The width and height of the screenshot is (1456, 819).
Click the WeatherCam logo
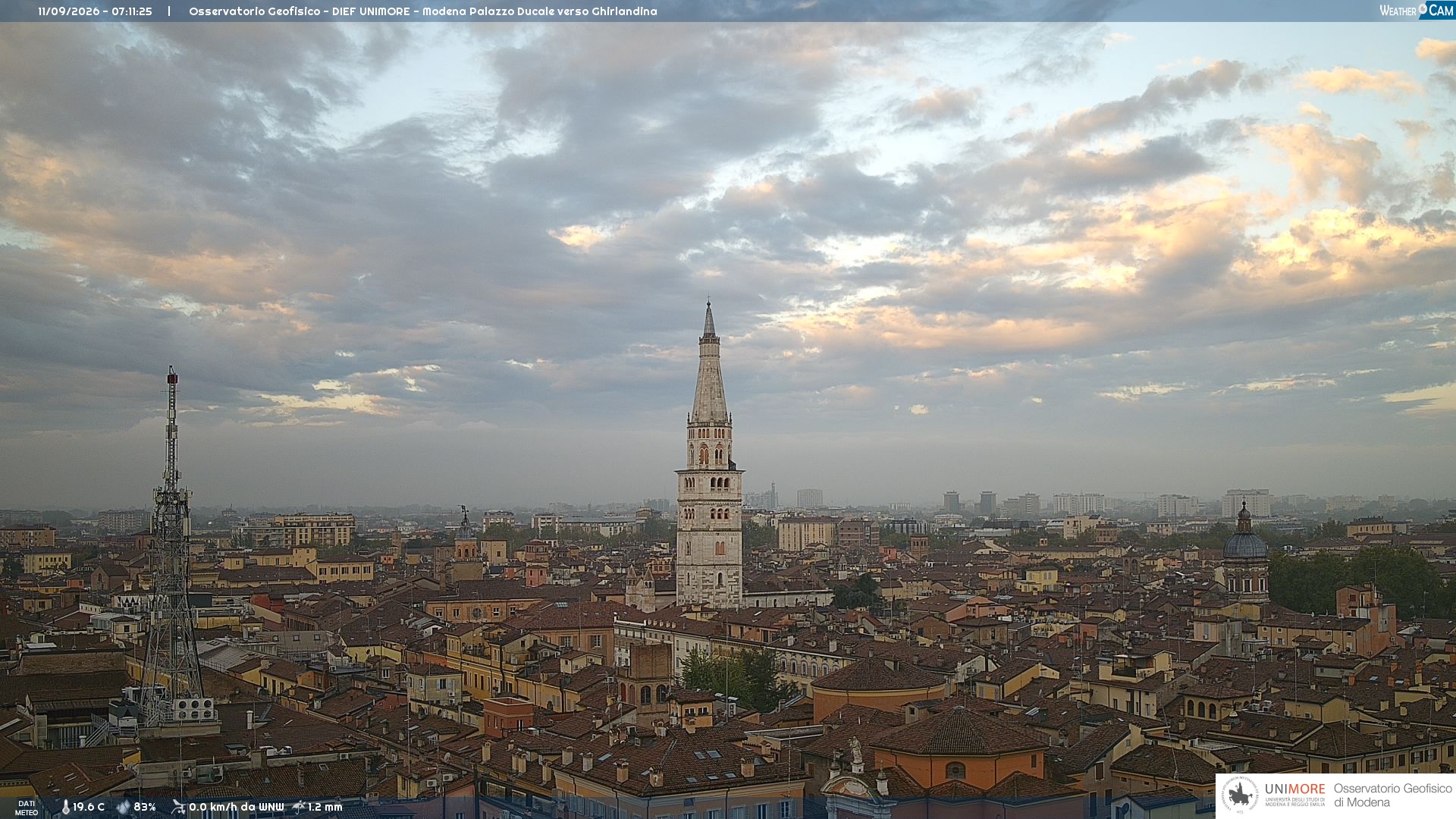click(x=1417, y=11)
